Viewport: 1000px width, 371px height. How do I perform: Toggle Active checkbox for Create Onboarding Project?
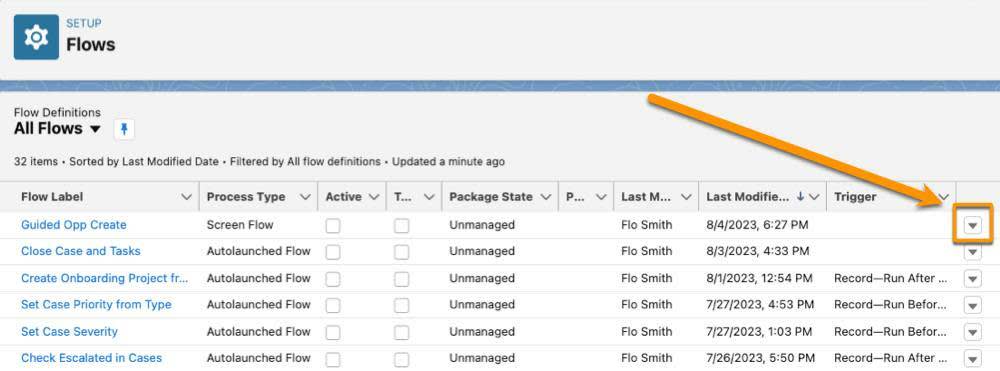(333, 279)
